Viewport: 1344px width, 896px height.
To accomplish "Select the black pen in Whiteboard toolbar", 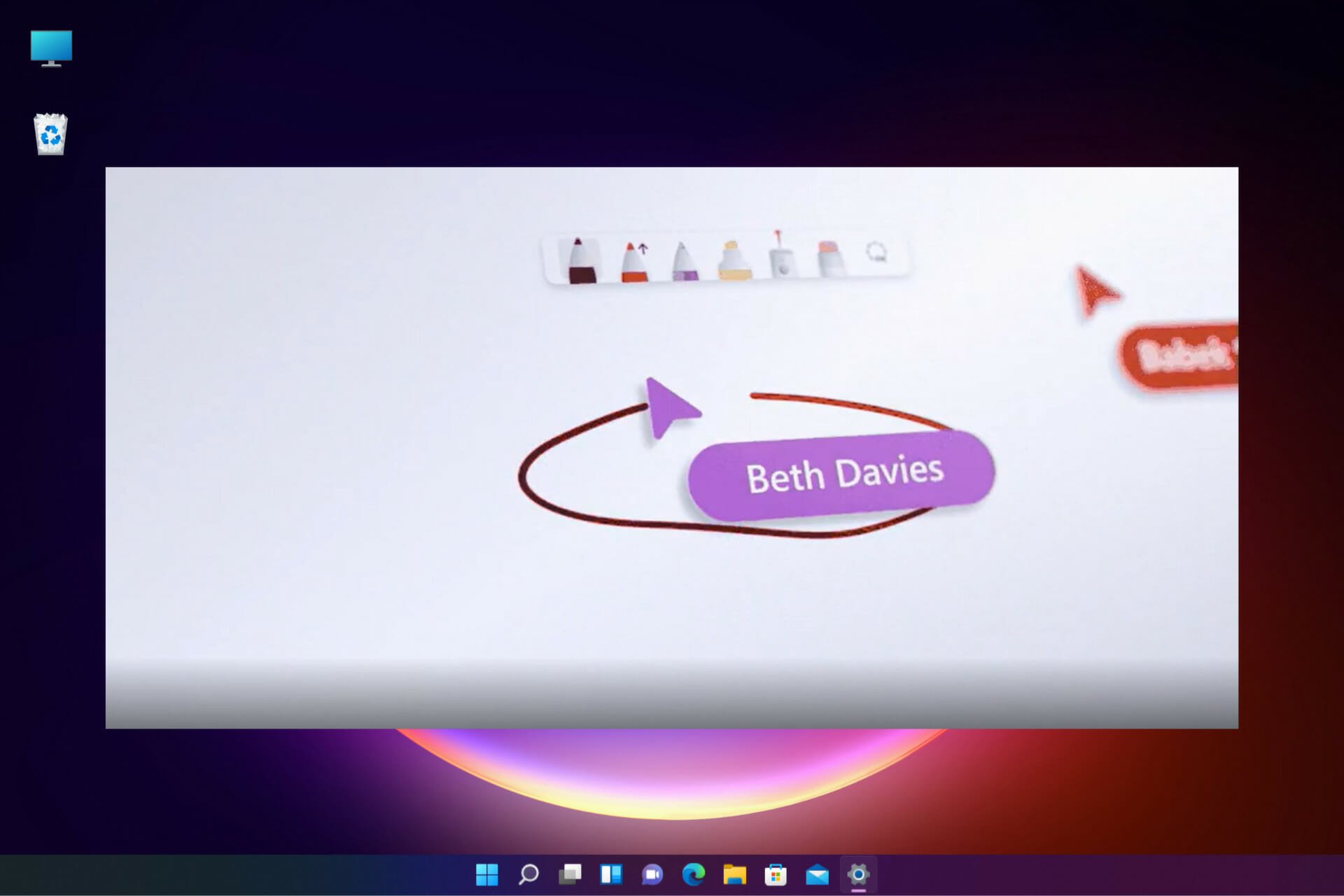I will (580, 260).
